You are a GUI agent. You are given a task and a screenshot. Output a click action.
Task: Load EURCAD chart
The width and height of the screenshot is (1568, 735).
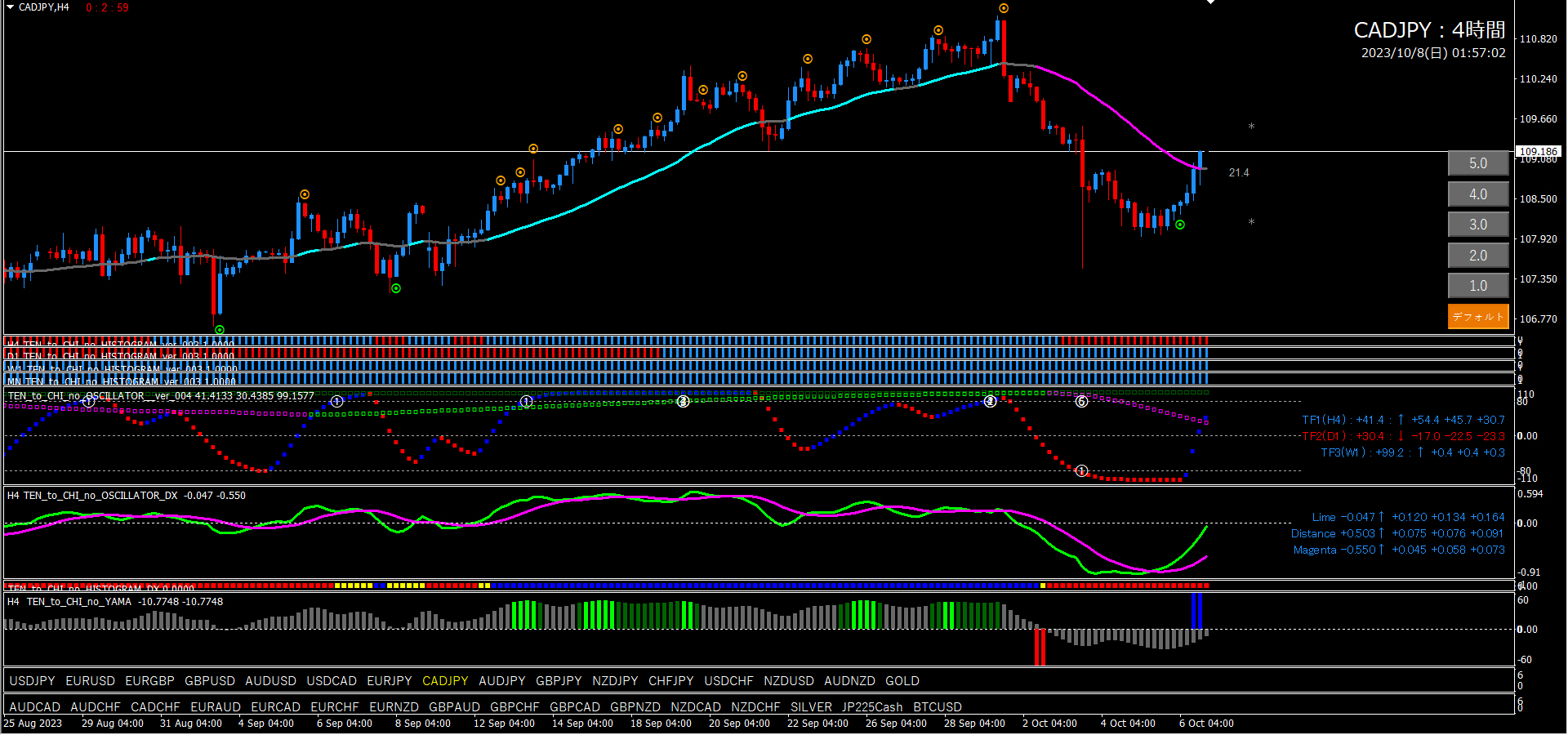276,707
